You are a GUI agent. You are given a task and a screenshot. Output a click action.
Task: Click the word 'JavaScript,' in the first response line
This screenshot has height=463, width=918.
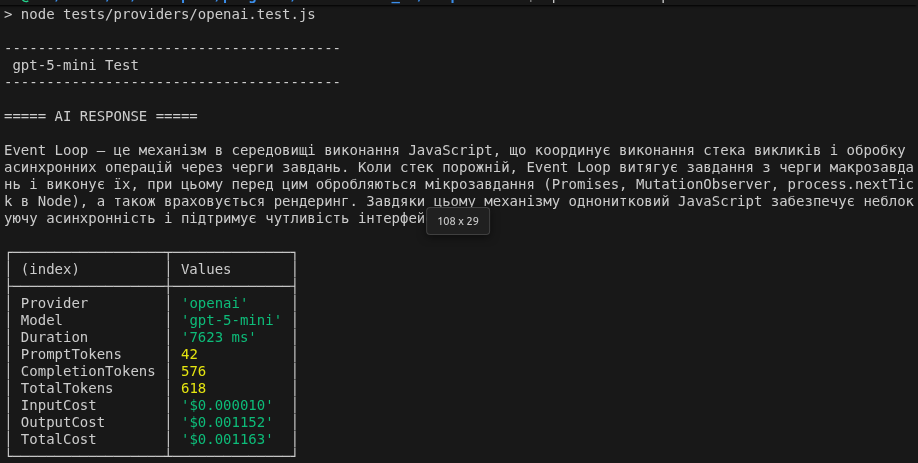454,150
